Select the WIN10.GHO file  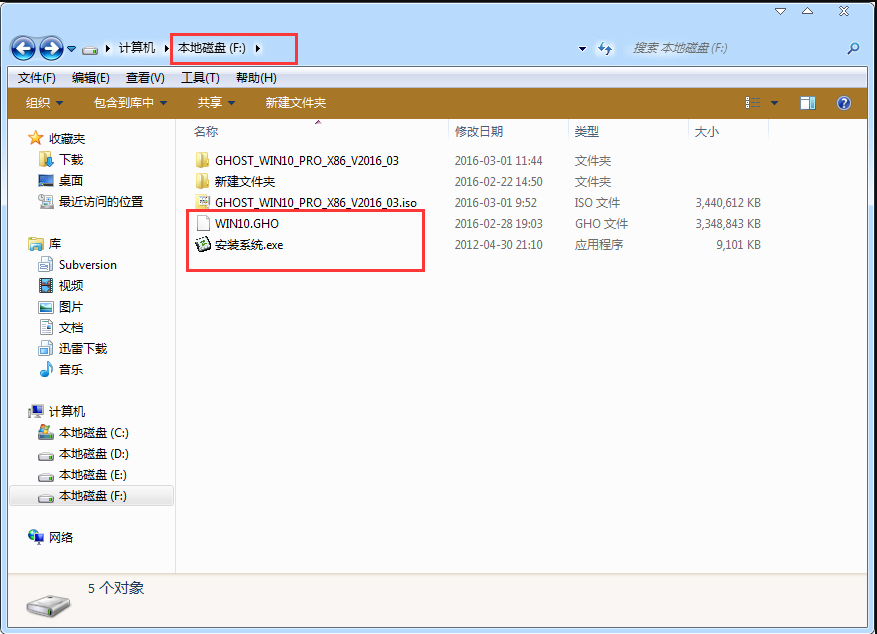tap(246, 224)
